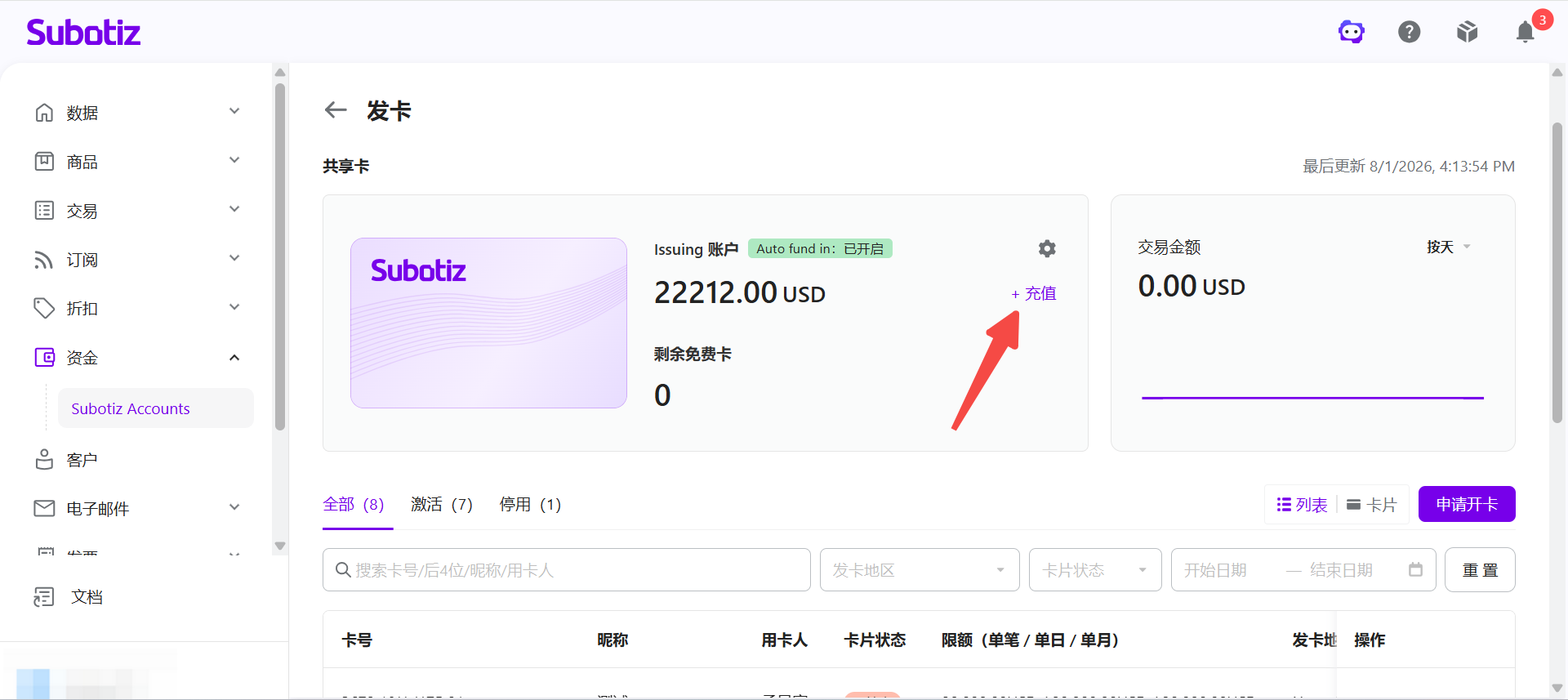Select the 停用 (1) tab
The width and height of the screenshot is (1568, 700).
point(530,505)
